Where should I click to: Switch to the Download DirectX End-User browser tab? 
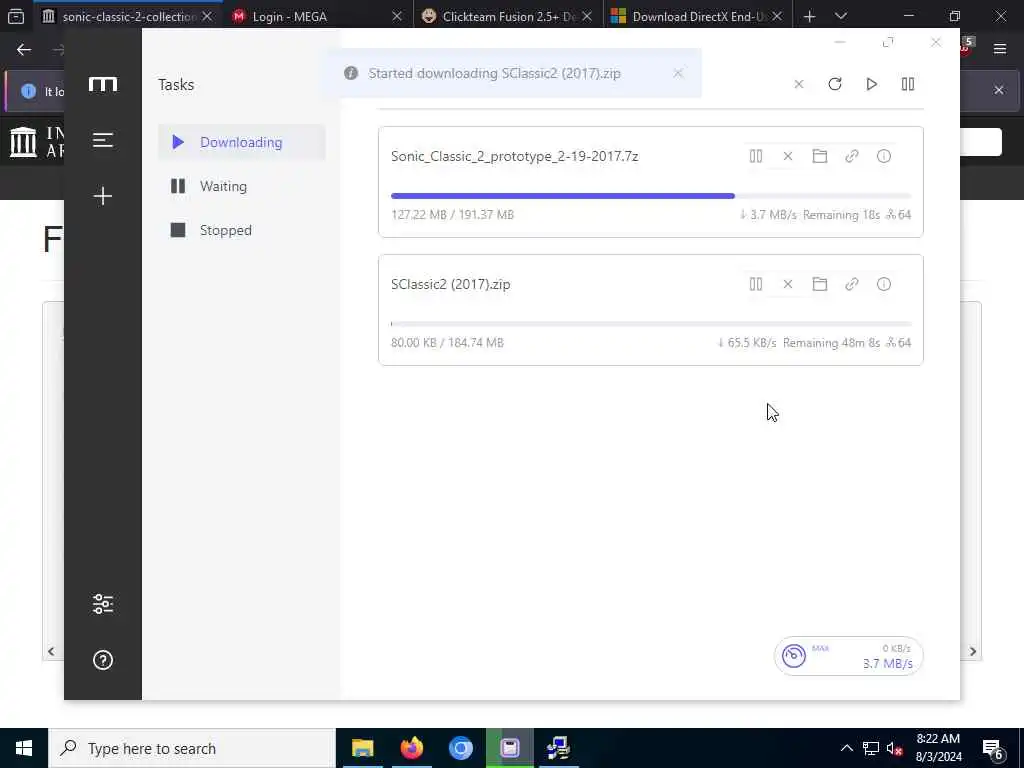[x=699, y=16]
